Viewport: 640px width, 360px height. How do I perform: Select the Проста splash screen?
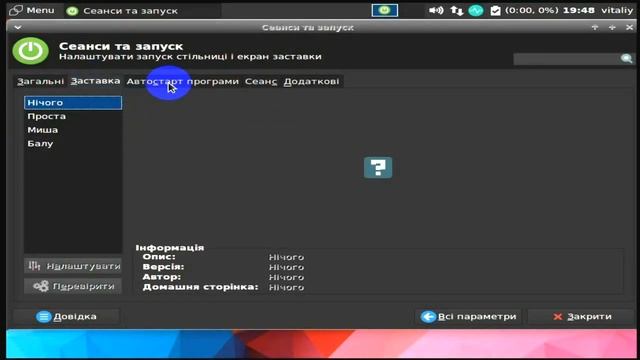[x=73, y=116]
